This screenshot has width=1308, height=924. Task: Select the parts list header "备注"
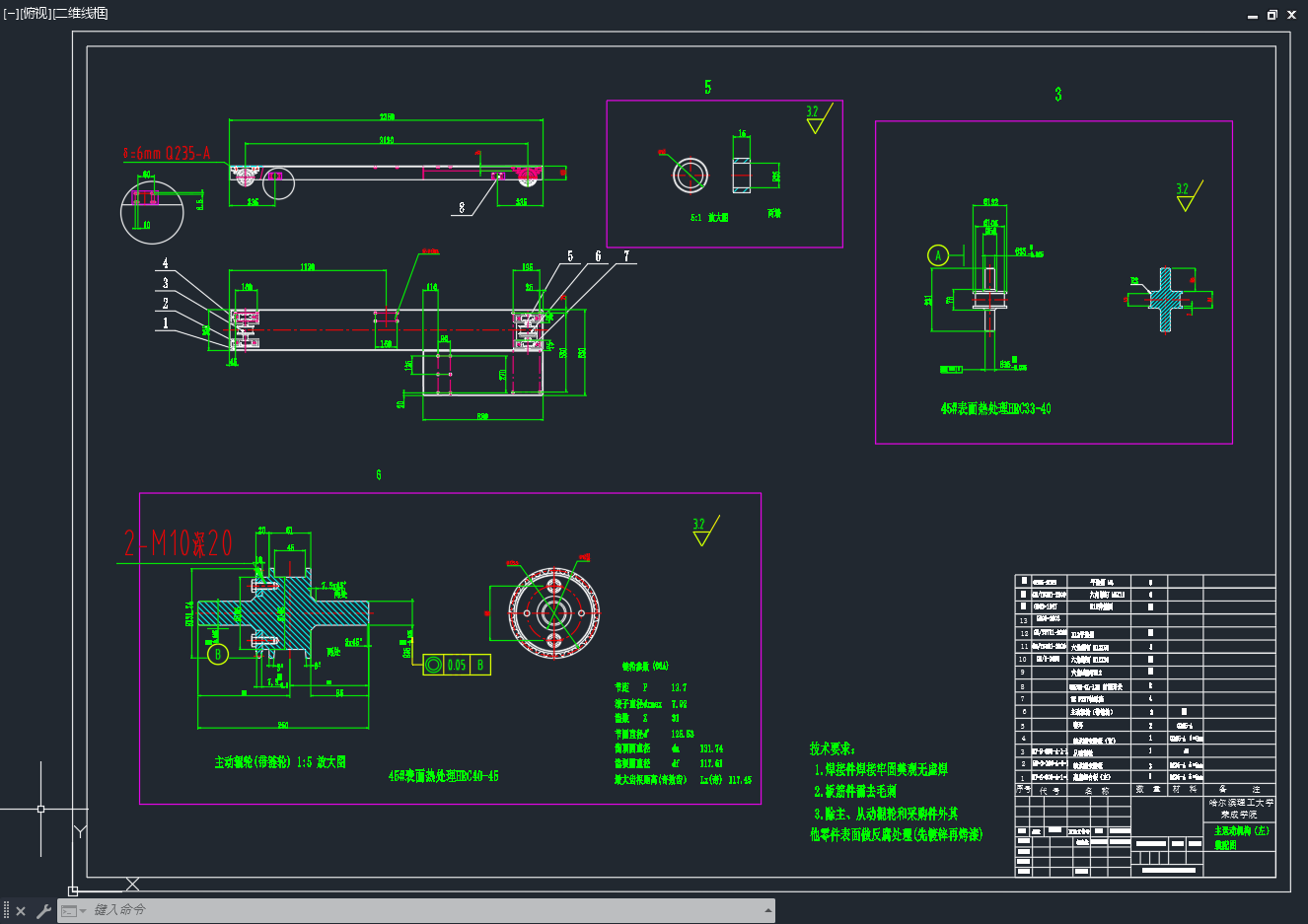click(x=1239, y=790)
